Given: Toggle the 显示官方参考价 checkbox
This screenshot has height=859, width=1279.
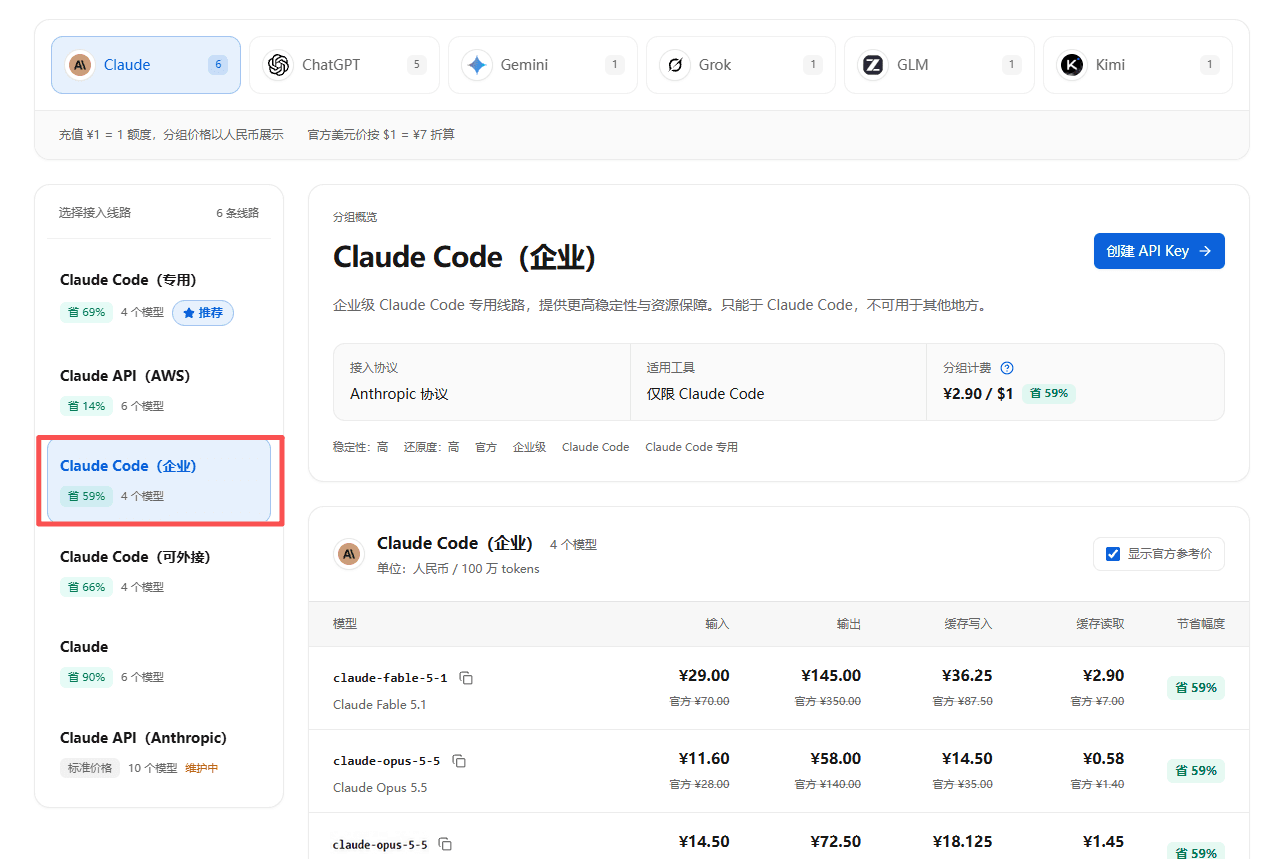Looking at the screenshot, I should tap(1113, 554).
